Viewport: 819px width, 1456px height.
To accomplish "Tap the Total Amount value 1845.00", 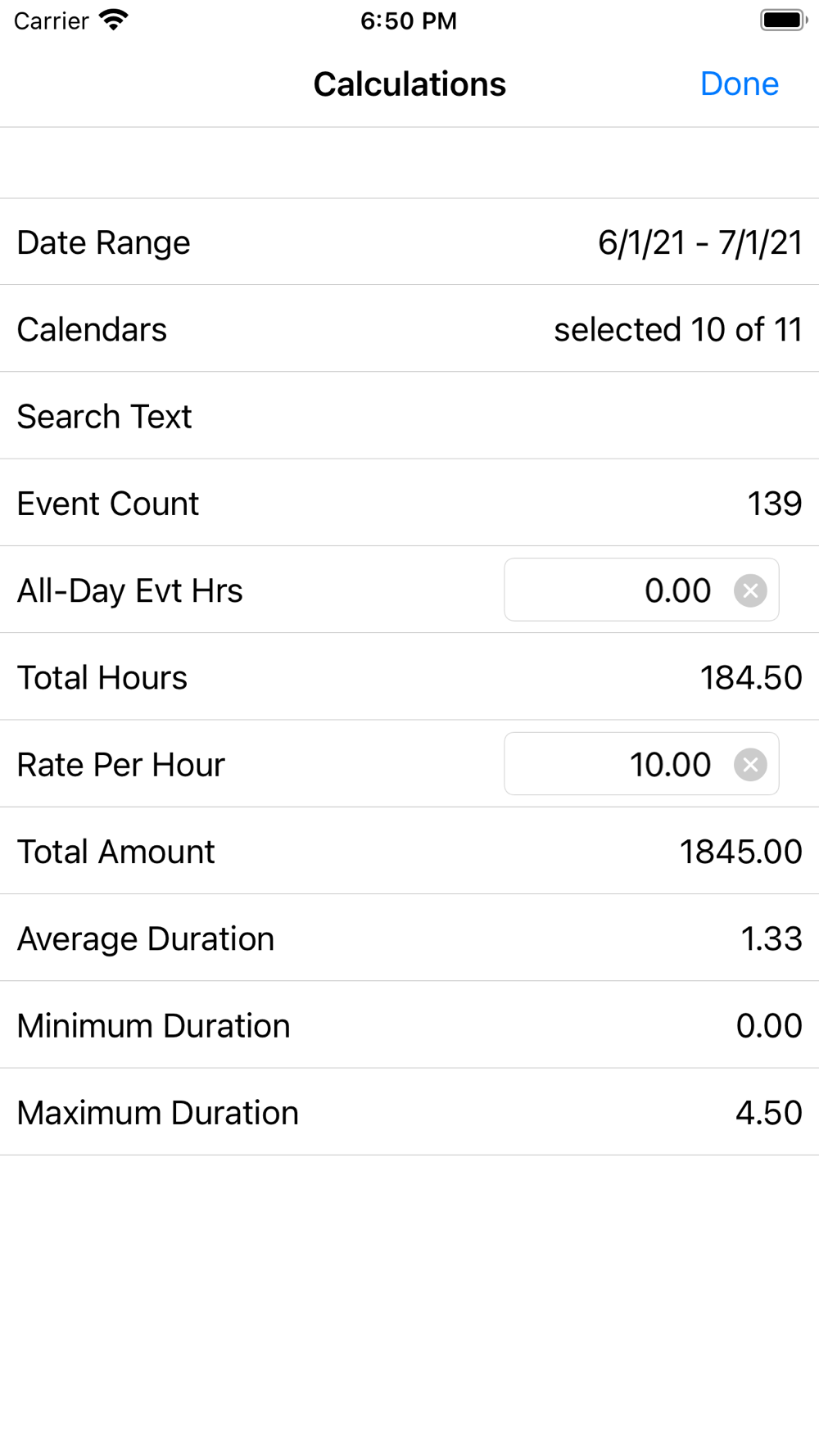I will tap(740, 852).
